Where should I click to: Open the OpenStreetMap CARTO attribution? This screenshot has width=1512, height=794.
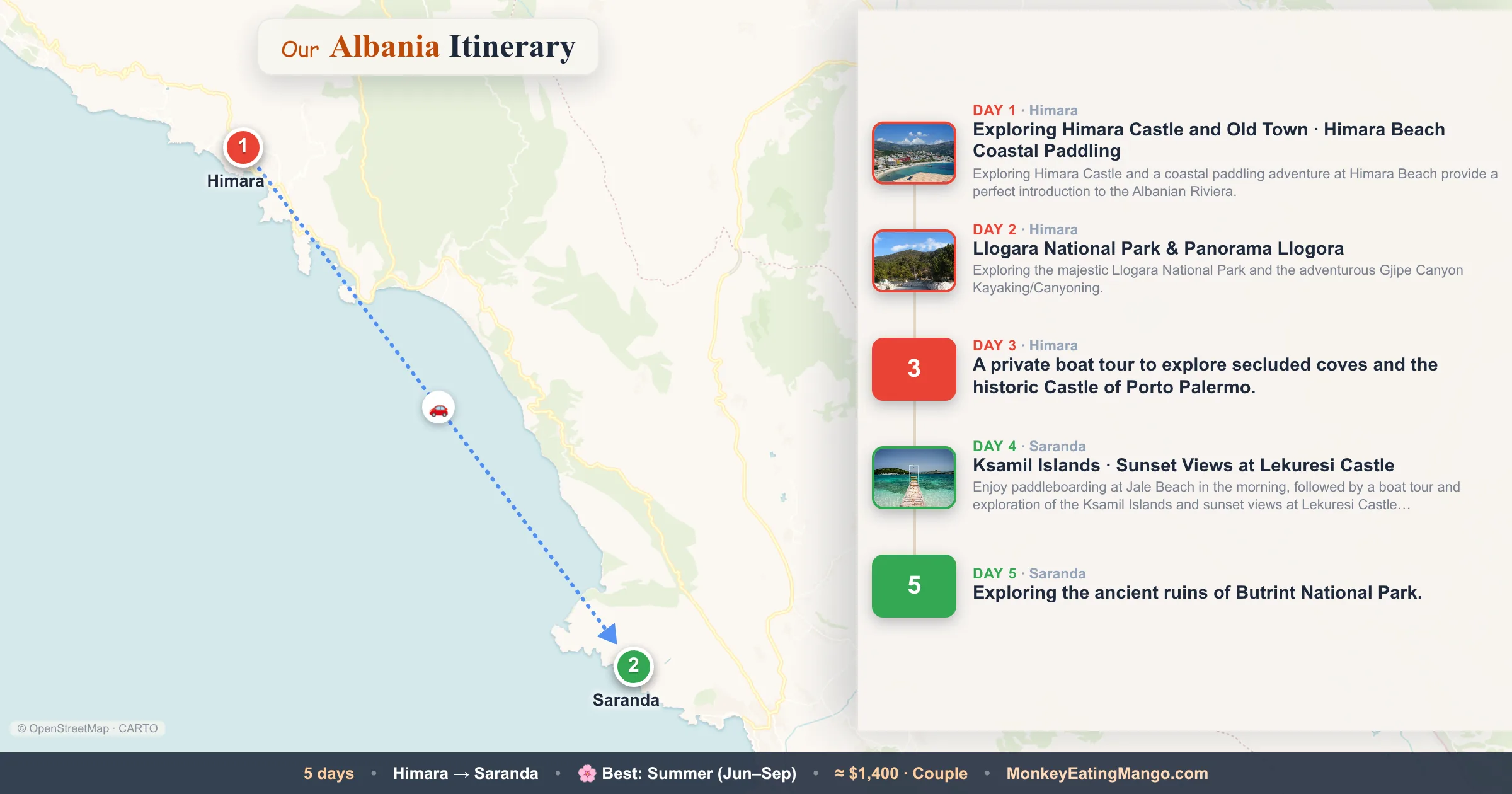88,728
